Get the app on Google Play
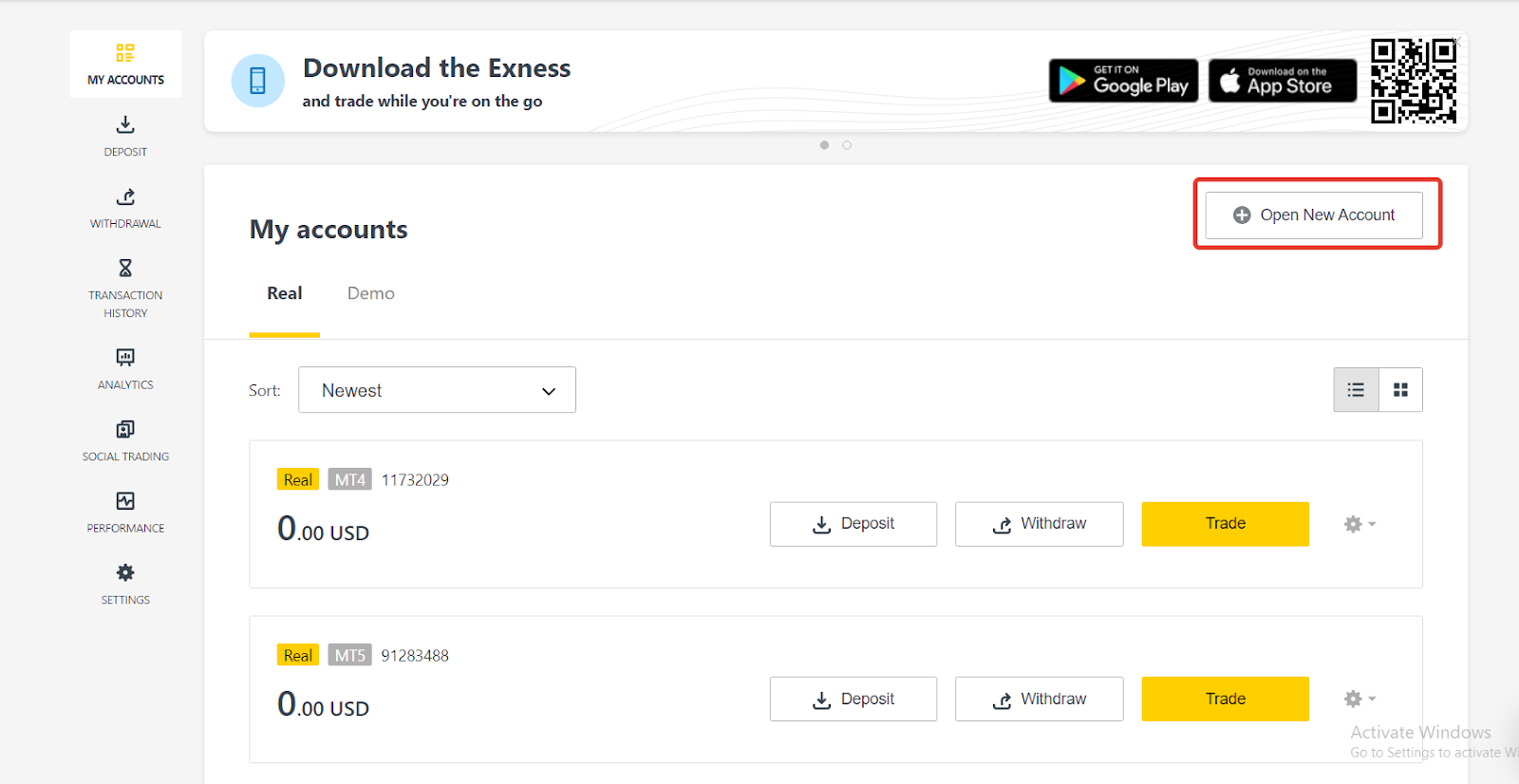 tap(1123, 81)
